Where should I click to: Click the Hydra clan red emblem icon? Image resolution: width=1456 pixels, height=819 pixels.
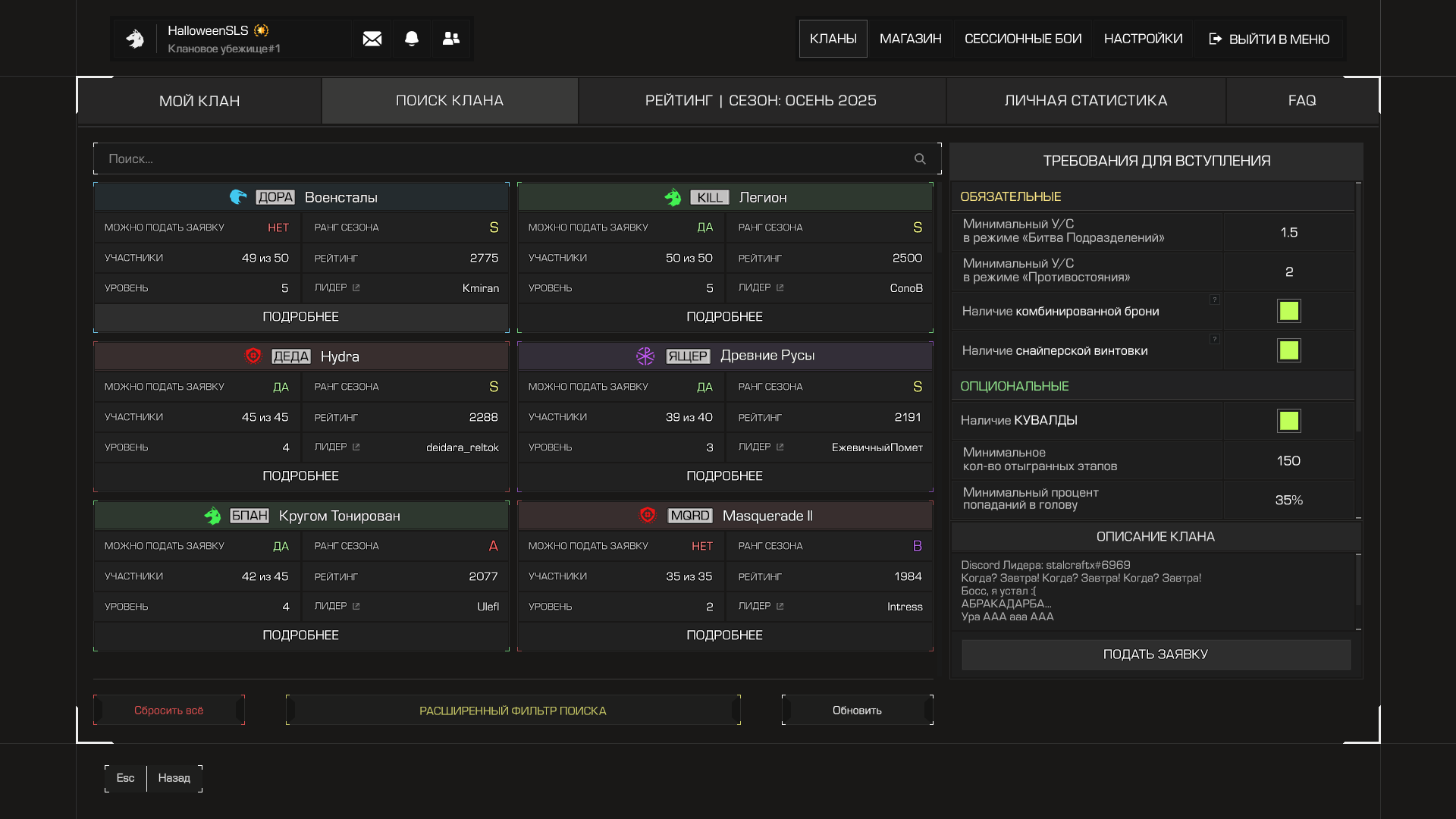click(253, 356)
